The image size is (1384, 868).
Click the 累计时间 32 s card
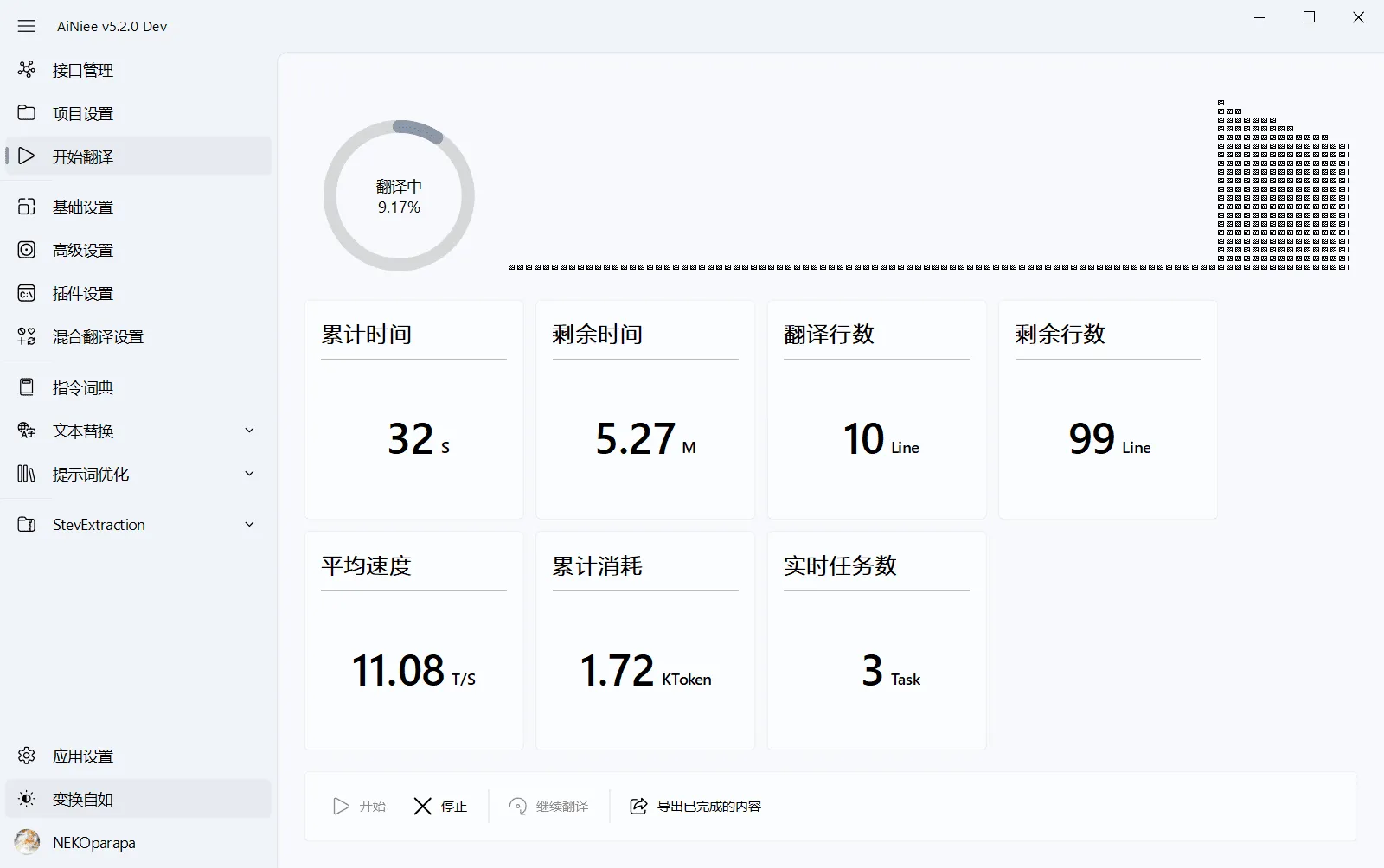pyautogui.click(x=413, y=410)
